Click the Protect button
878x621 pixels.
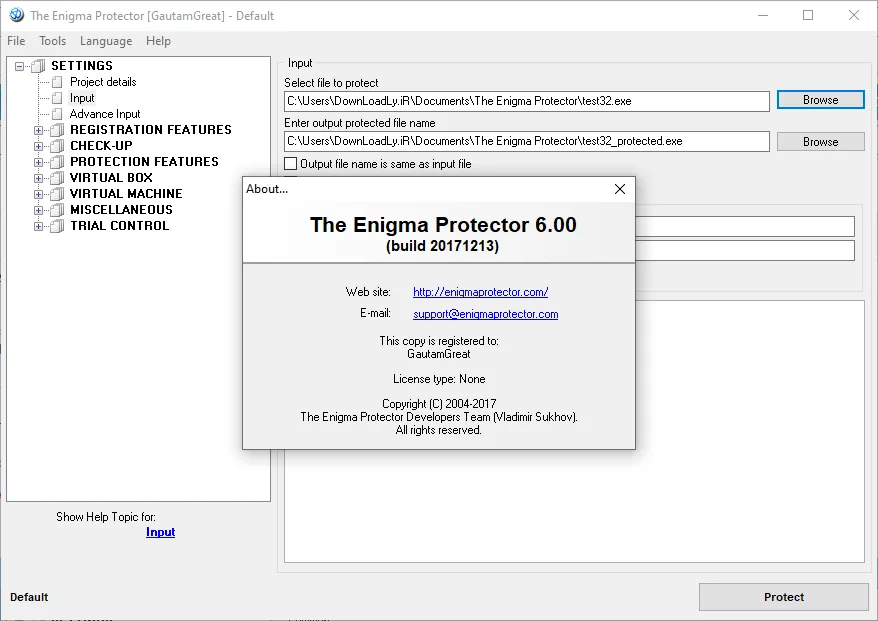tap(783, 597)
